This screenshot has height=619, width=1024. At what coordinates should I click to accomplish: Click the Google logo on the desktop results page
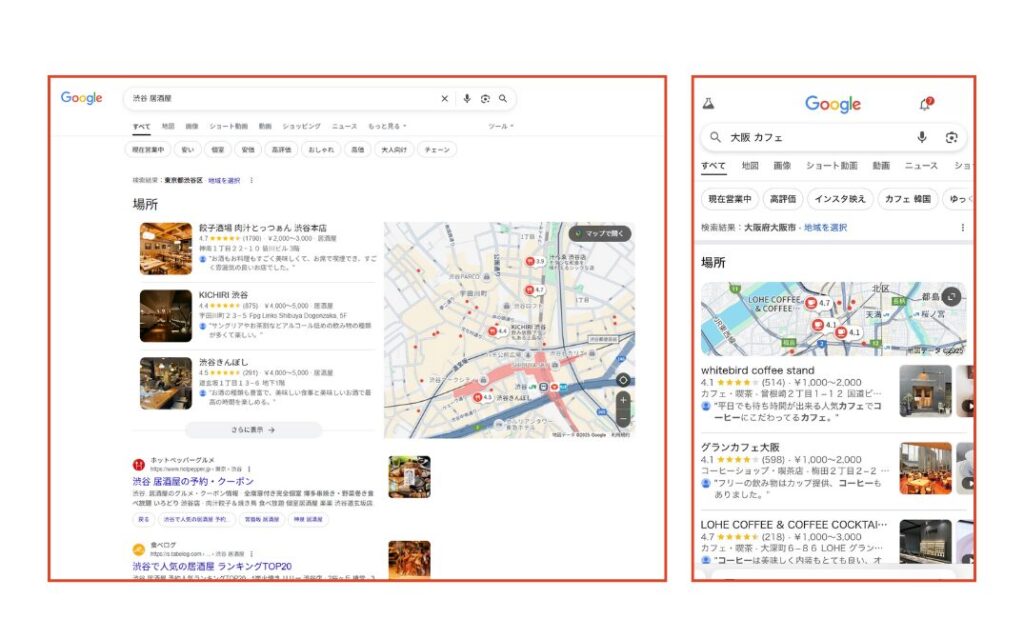(x=82, y=98)
